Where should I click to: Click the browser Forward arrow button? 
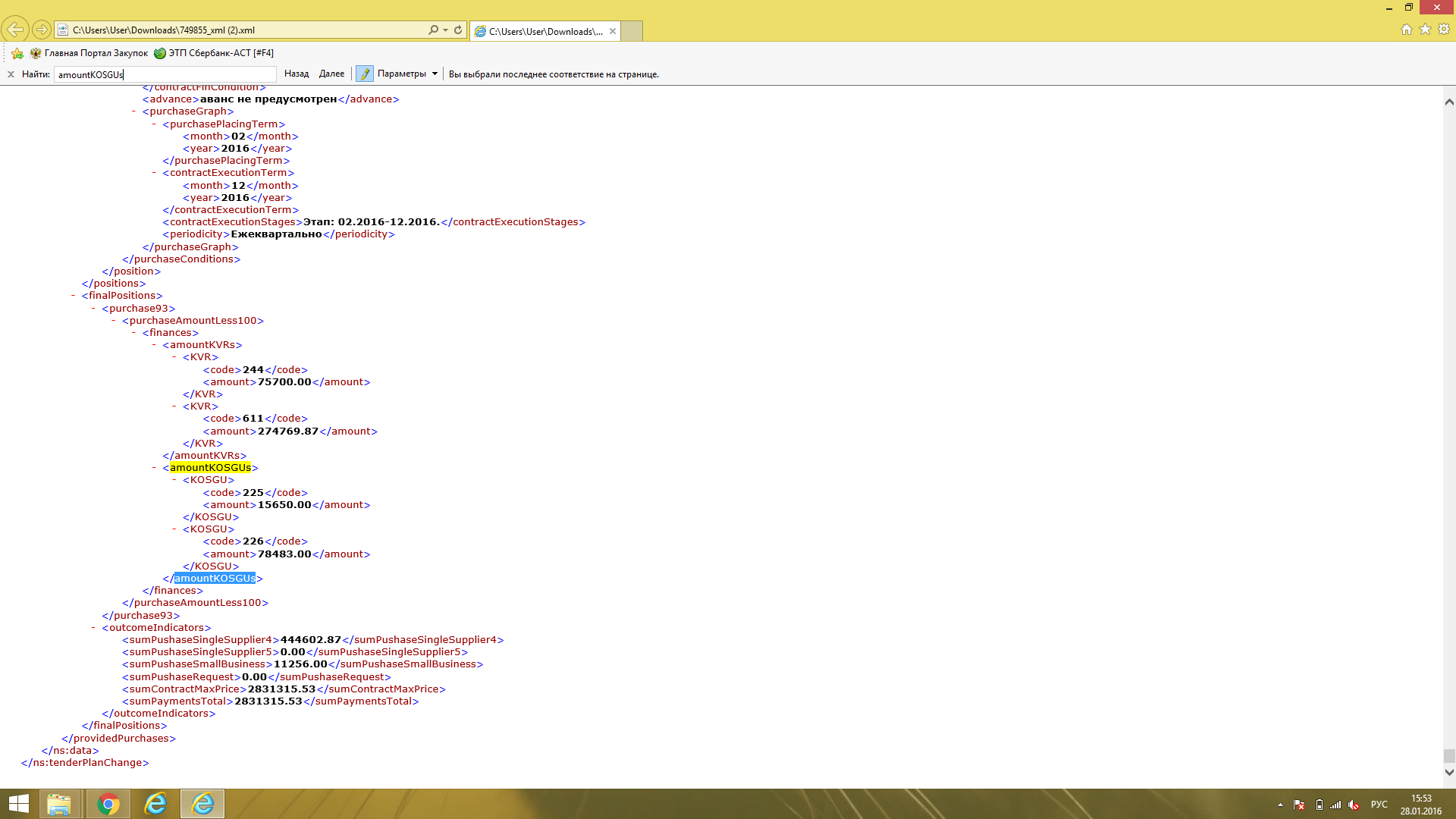42,30
